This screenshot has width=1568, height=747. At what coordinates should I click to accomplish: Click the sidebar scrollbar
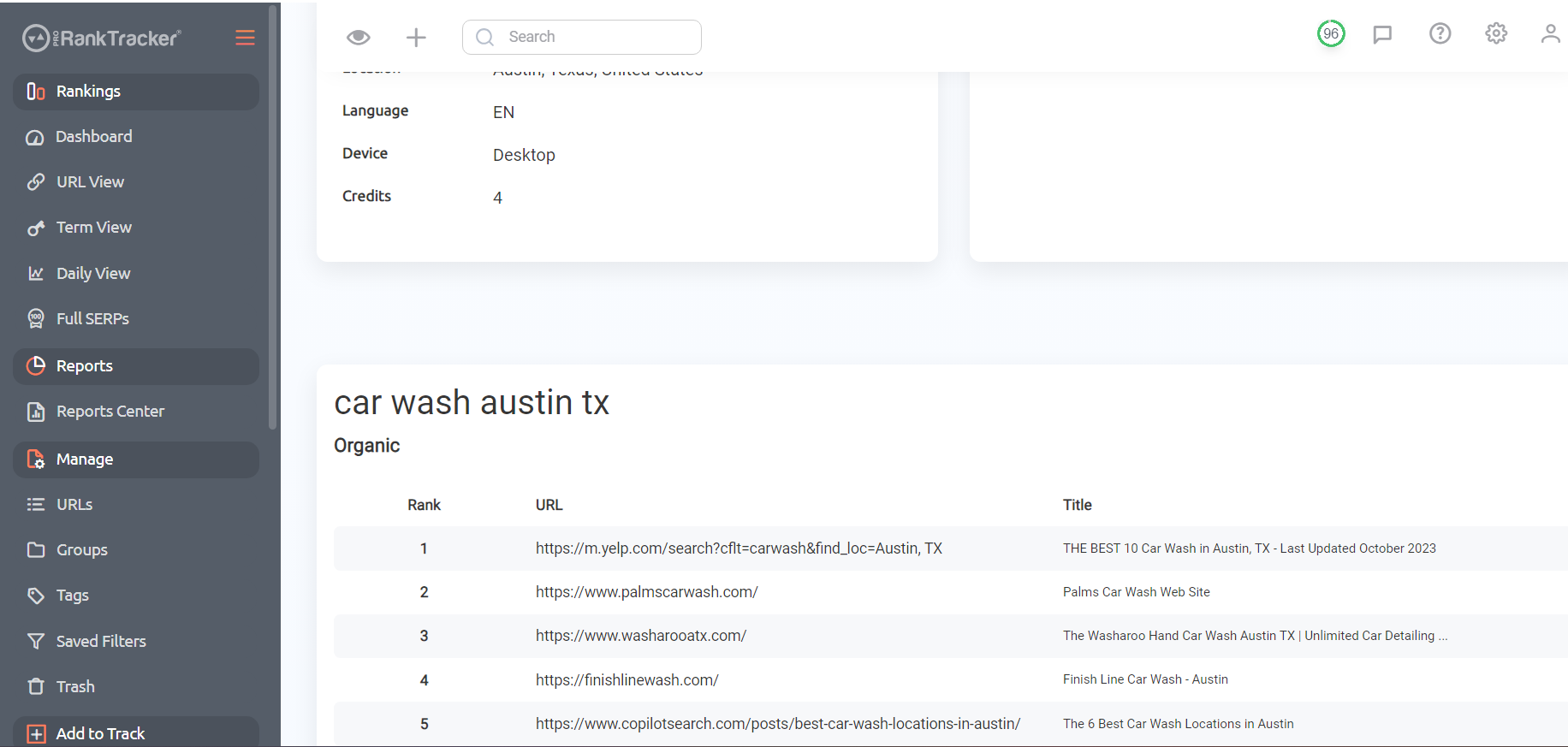click(x=273, y=217)
